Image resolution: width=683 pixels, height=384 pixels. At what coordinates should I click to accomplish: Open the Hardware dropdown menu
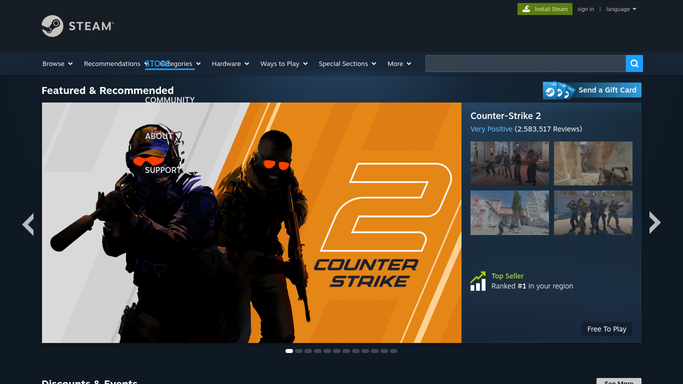(230, 64)
